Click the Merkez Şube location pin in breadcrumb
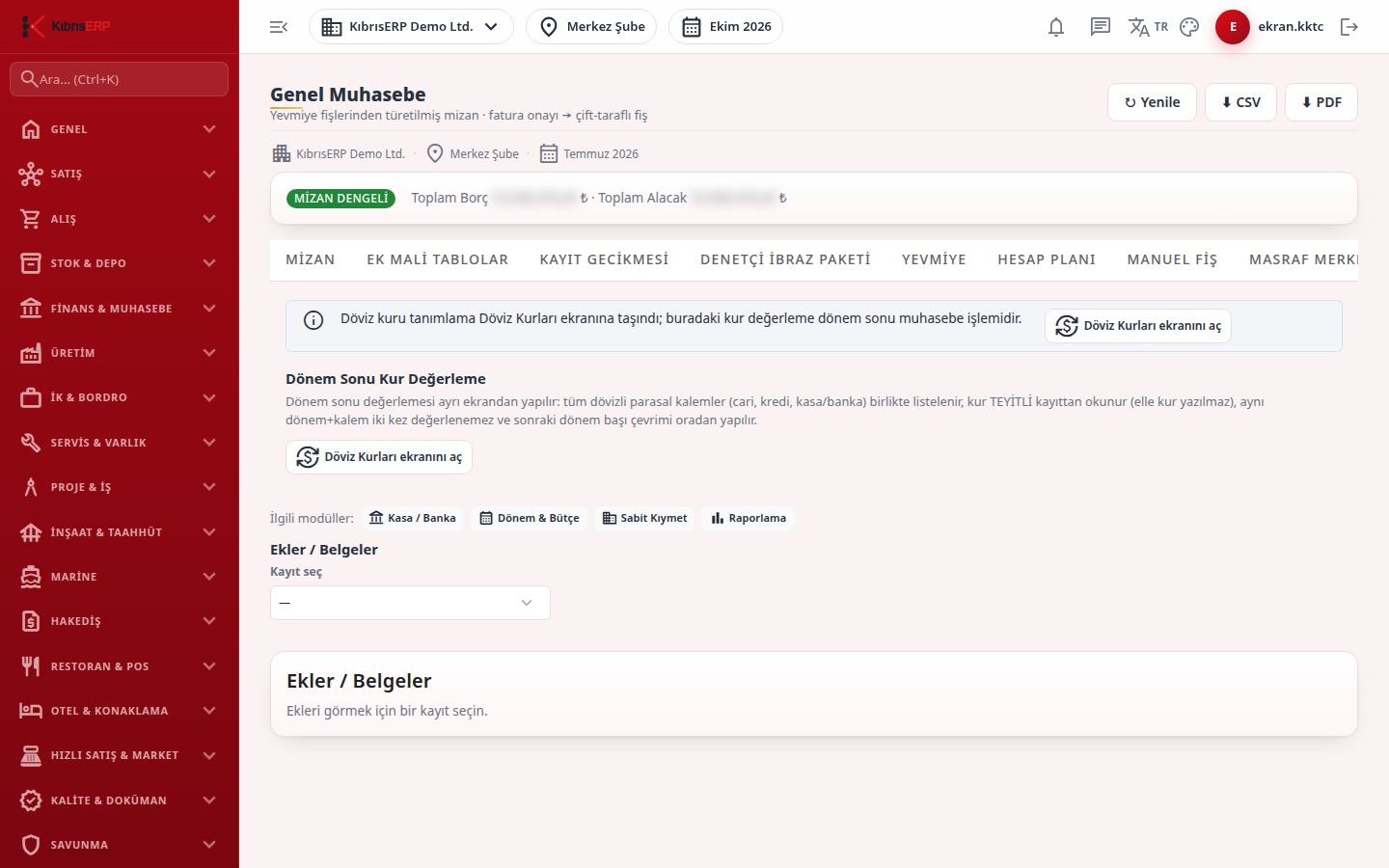Image resolution: width=1389 pixels, height=868 pixels. click(435, 153)
